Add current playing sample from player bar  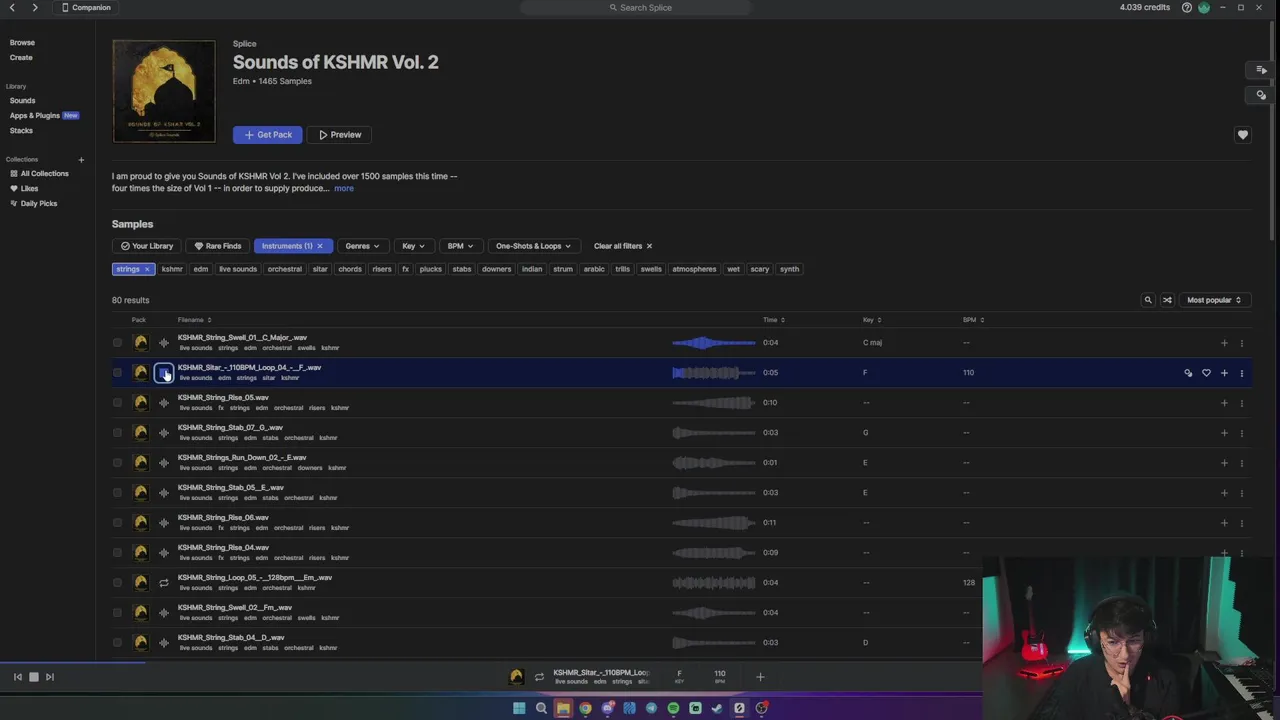pos(760,677)
